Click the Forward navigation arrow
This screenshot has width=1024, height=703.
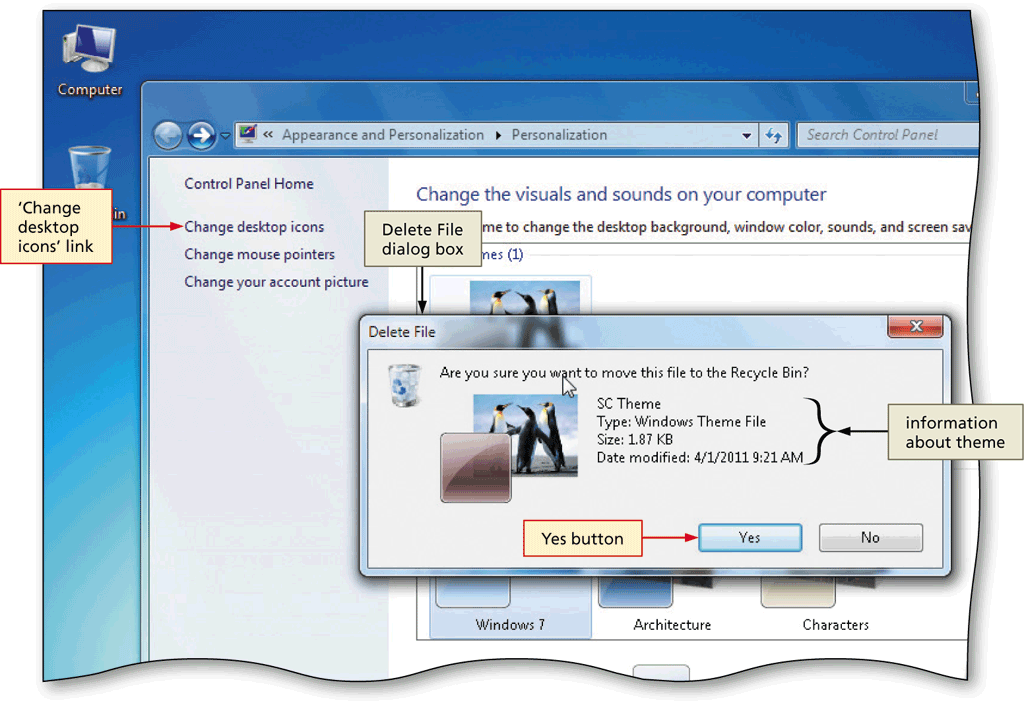201,135
